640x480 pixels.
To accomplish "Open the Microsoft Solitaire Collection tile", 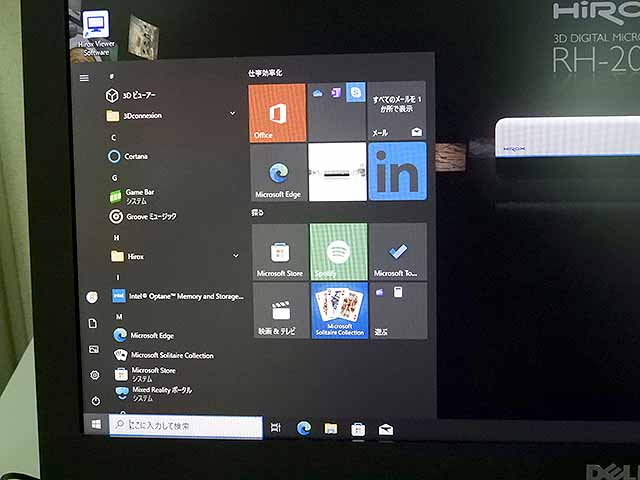I will point(340,311).
